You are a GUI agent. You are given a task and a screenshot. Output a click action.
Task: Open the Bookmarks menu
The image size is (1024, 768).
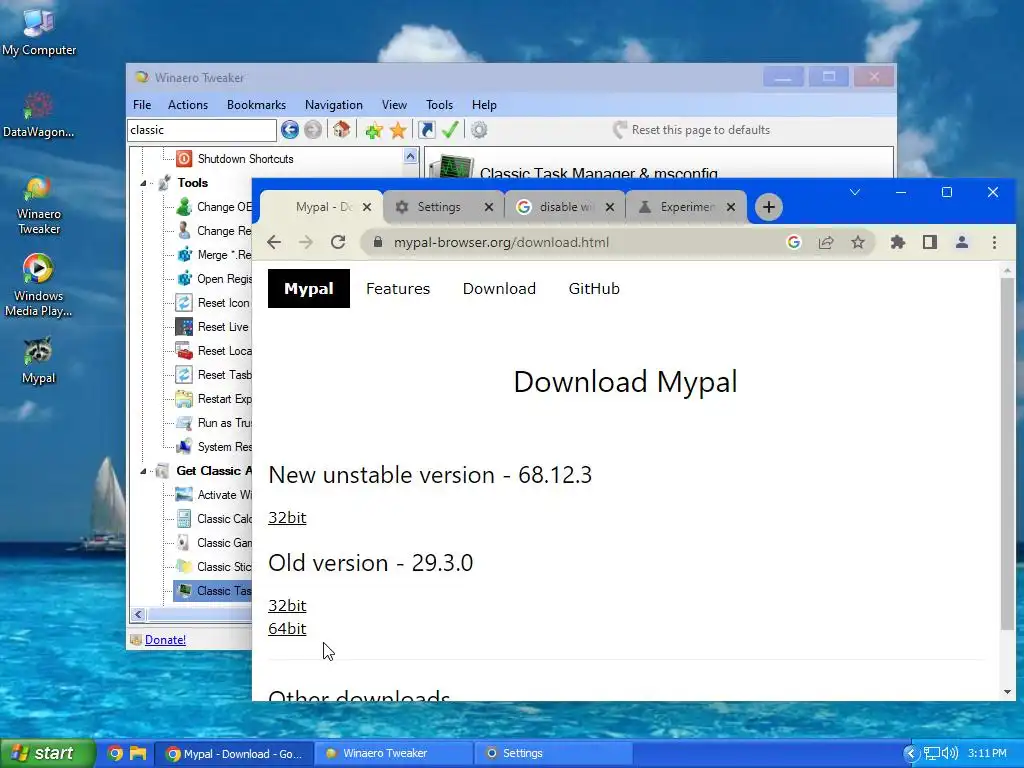pos(256,104)
